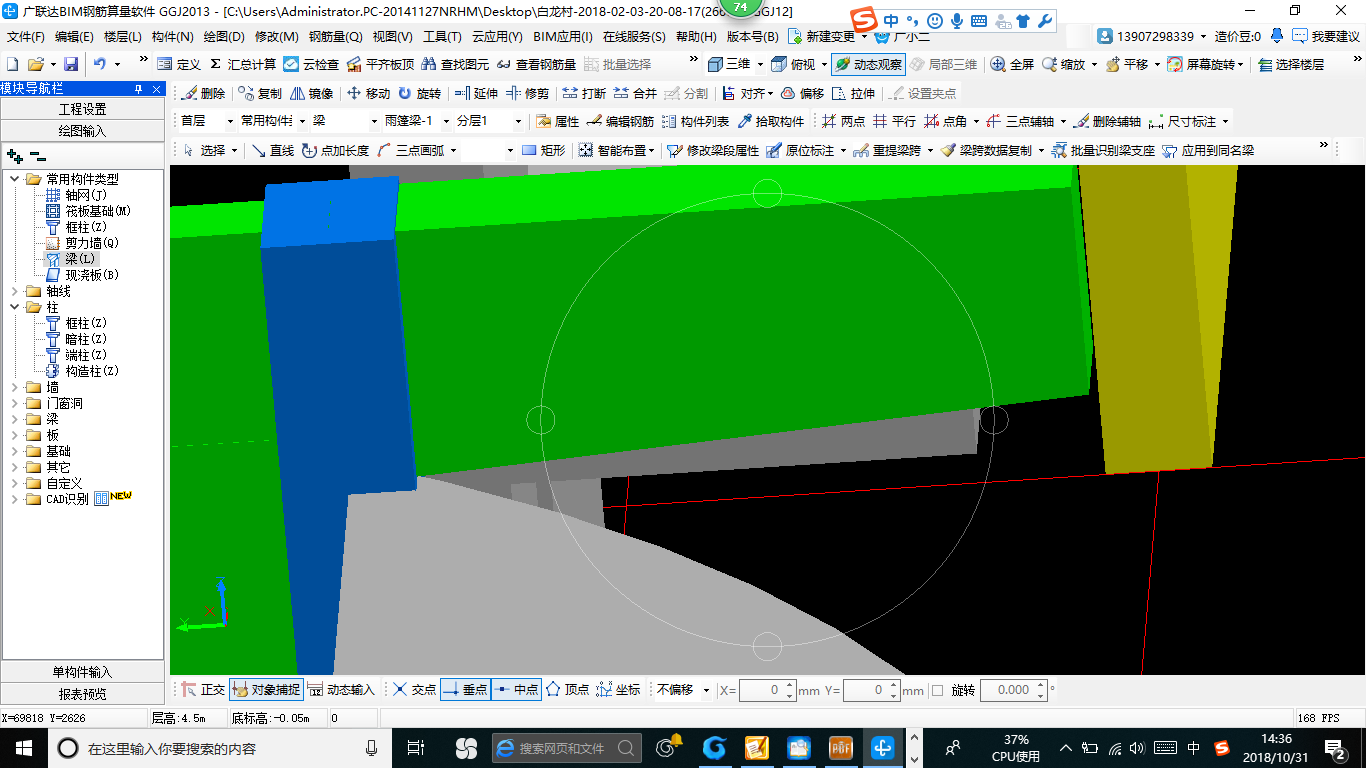Click 查看钢筋量 view rebar quantity
The image size is (1366, 768).
(536, 64)
